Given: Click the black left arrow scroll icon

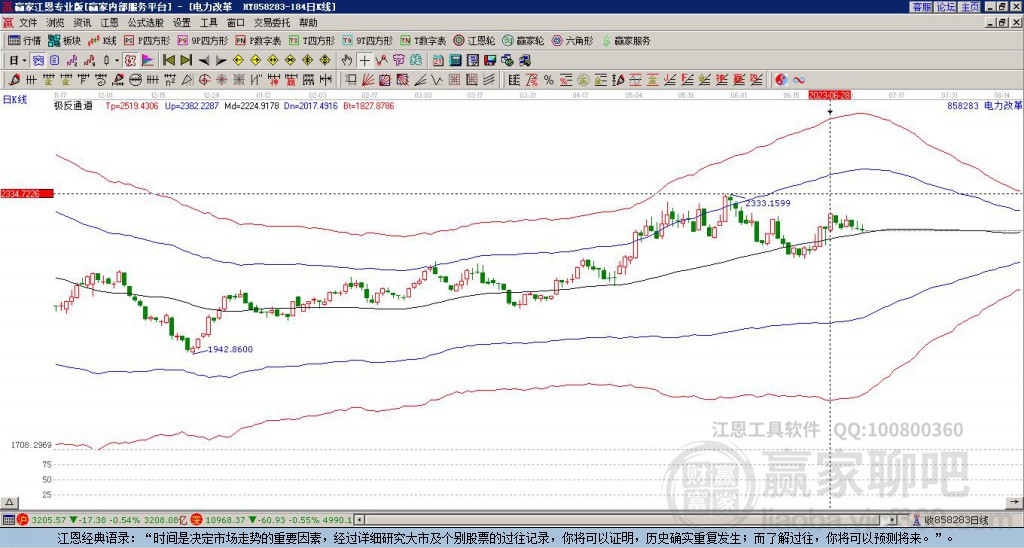Looking at the screenshot, I should [x=204, y=61].
